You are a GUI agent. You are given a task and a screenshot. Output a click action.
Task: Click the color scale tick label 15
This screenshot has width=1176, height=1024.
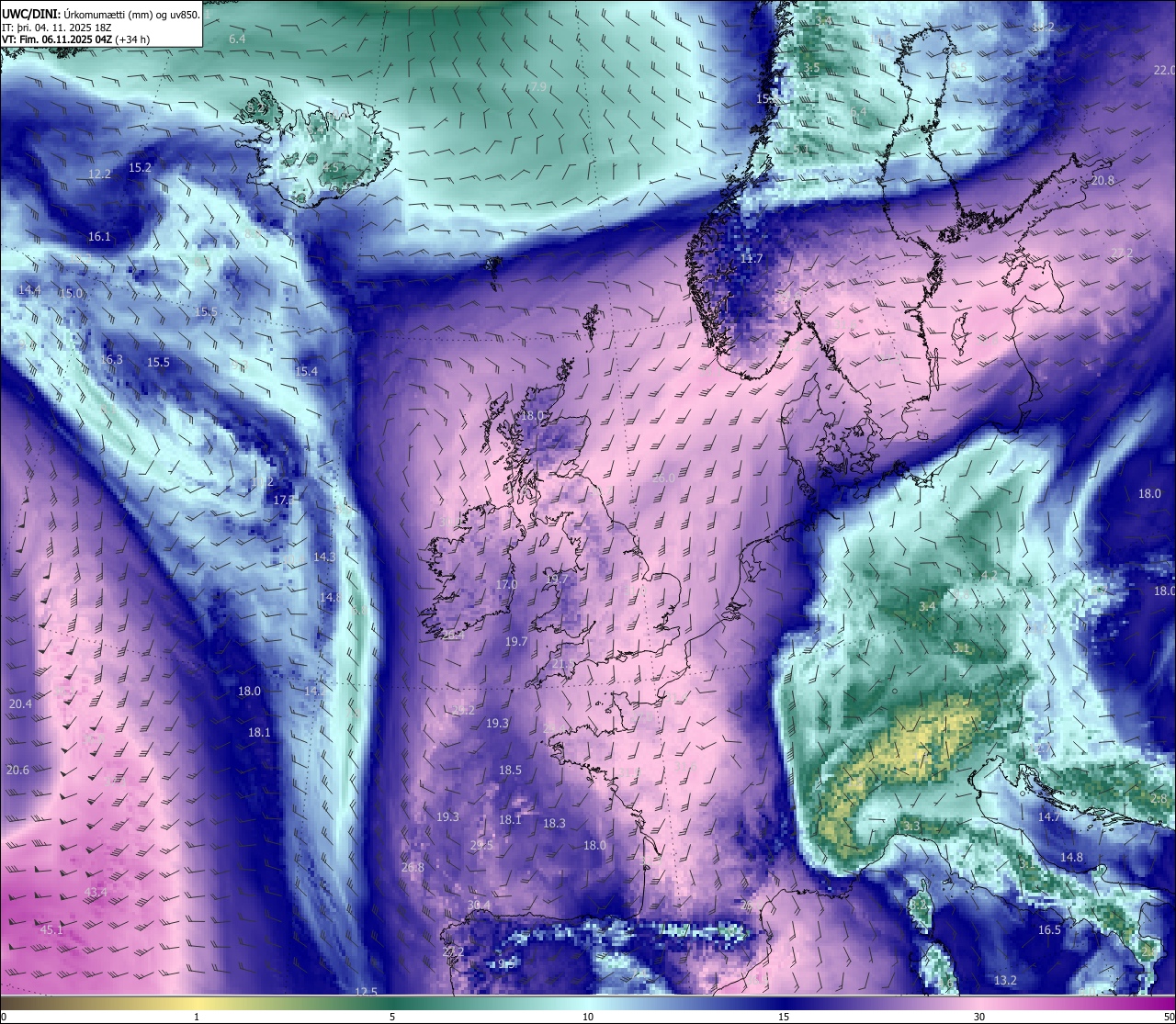pos(784,1017)
